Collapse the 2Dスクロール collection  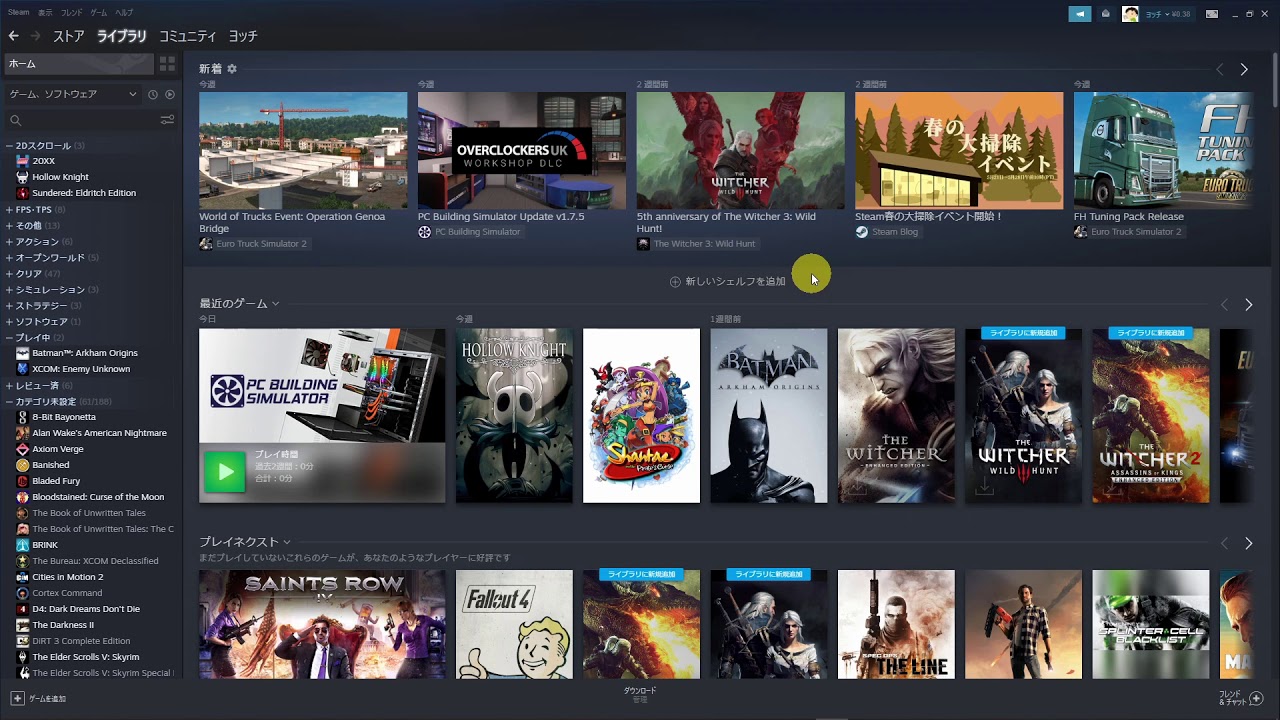9,146
